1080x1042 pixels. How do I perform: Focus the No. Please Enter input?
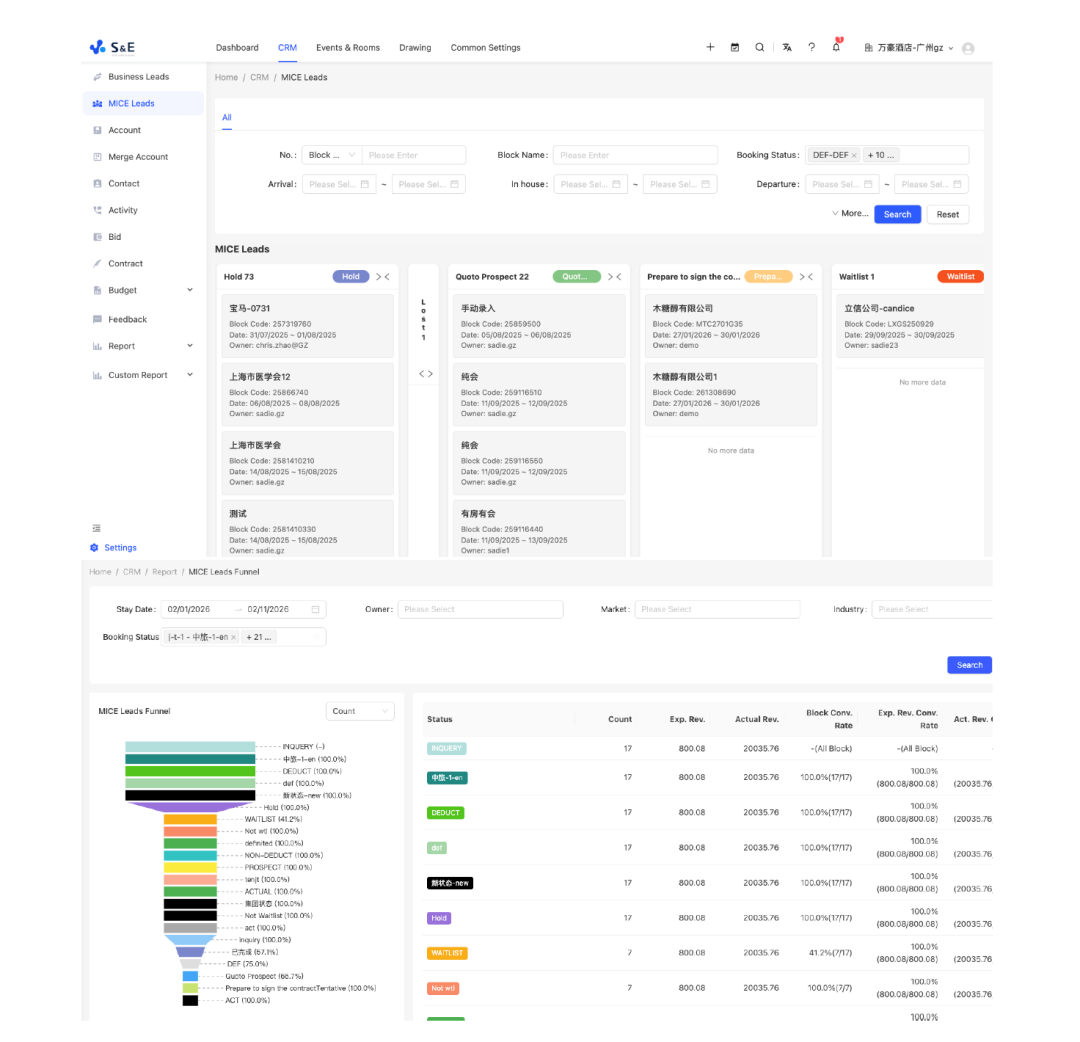[x=414, y=155]
